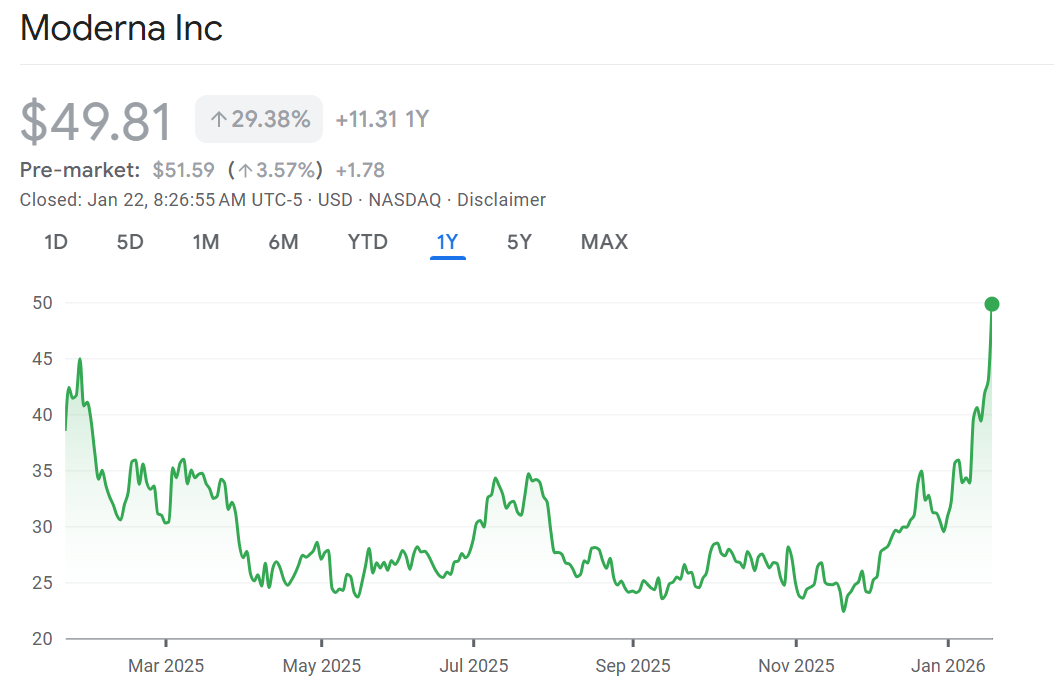Open the 5Y chart view
Viewport: 1054px width, 693px height.
[519, 242]
